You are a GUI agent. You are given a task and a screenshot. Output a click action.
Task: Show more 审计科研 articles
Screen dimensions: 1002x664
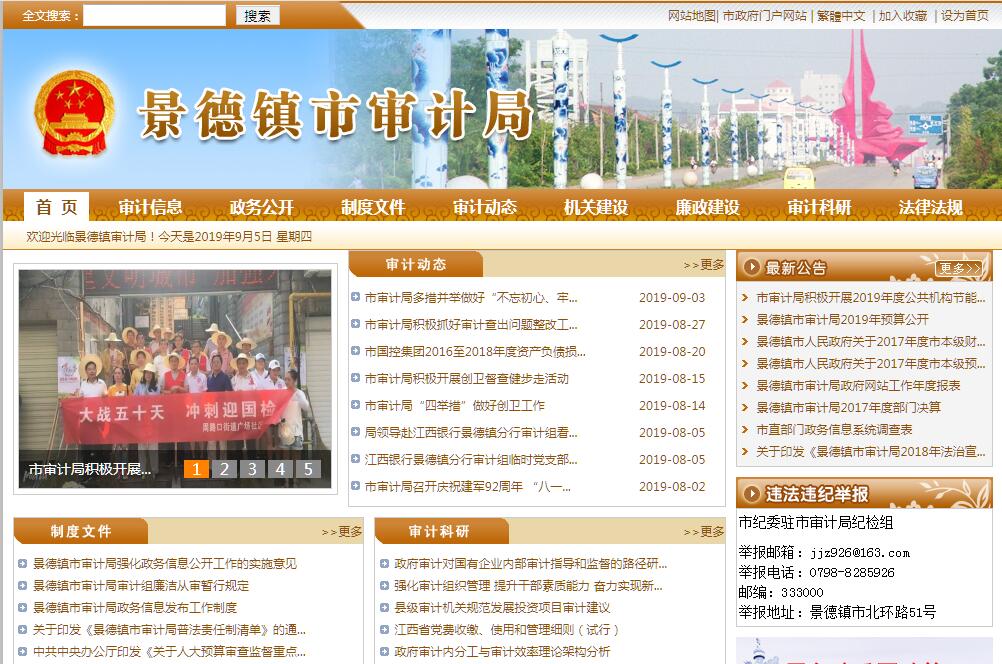[704, 532]
